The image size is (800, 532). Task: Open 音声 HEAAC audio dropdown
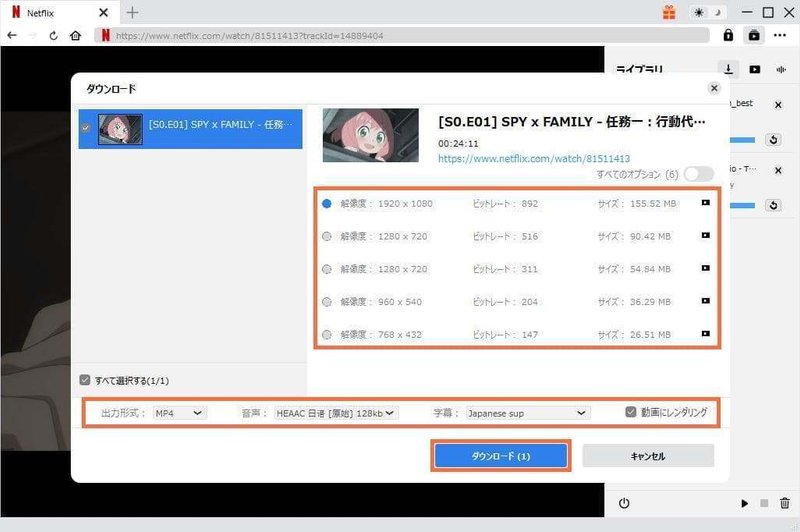[x=336, y=413]
